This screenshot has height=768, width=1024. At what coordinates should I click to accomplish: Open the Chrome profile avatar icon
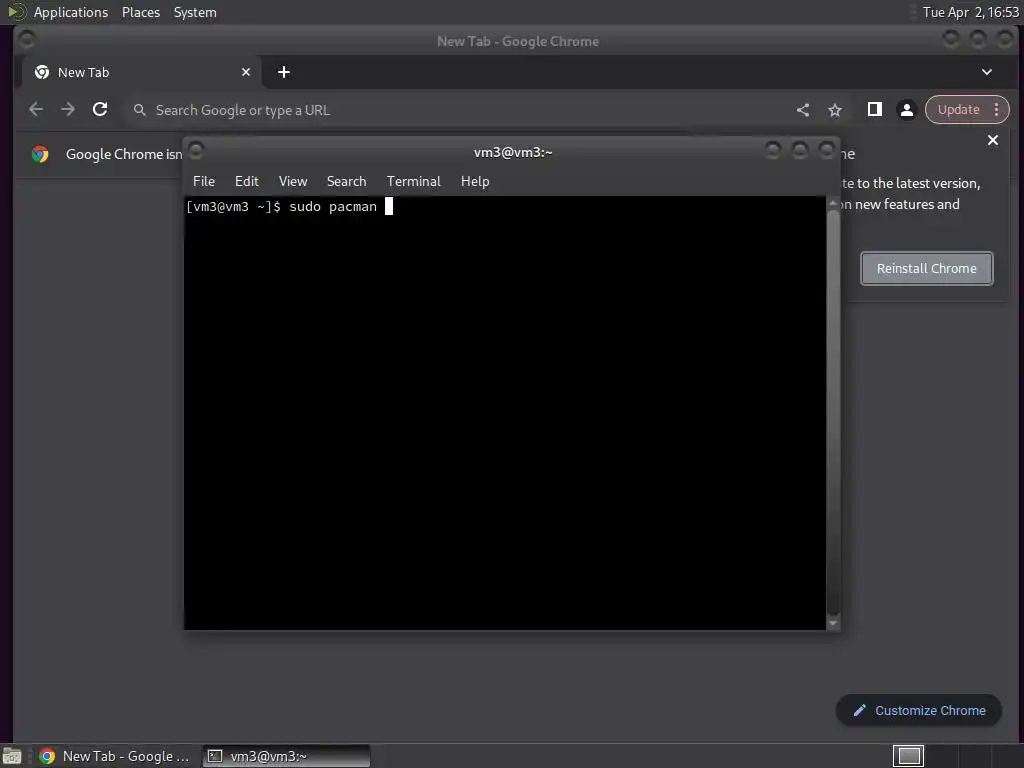[x=906, y=110]
